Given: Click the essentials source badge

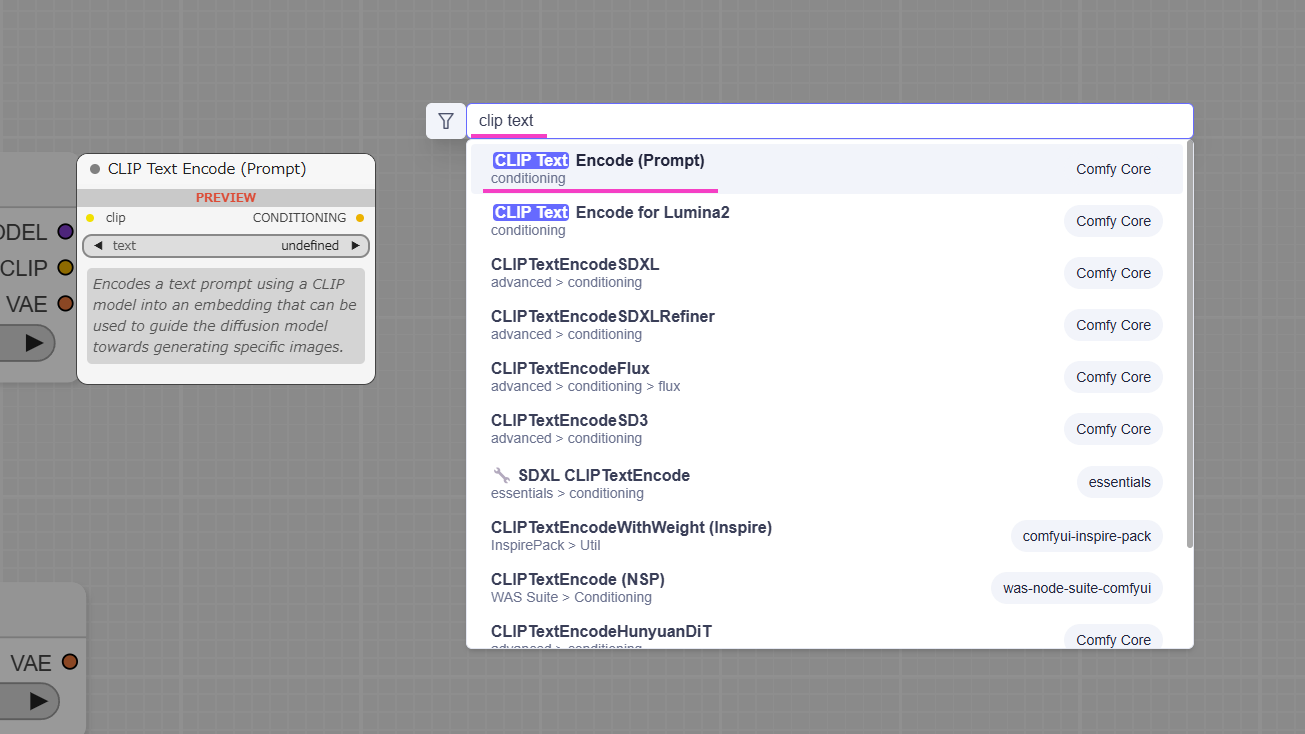Looking at the screenshot, I should coord(1119,482).
